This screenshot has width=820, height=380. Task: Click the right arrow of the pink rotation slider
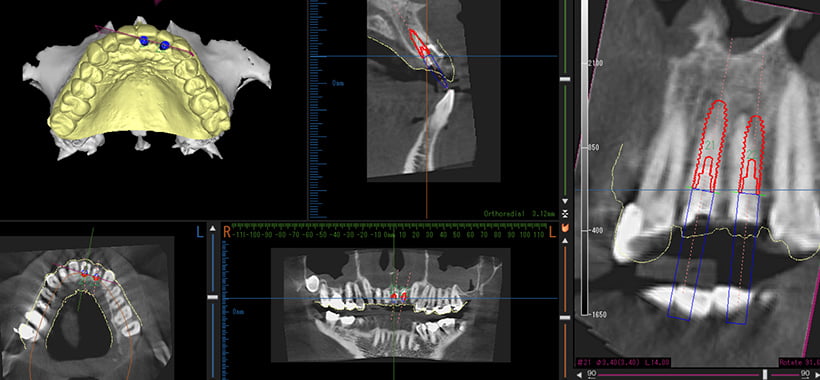(816, 374)
